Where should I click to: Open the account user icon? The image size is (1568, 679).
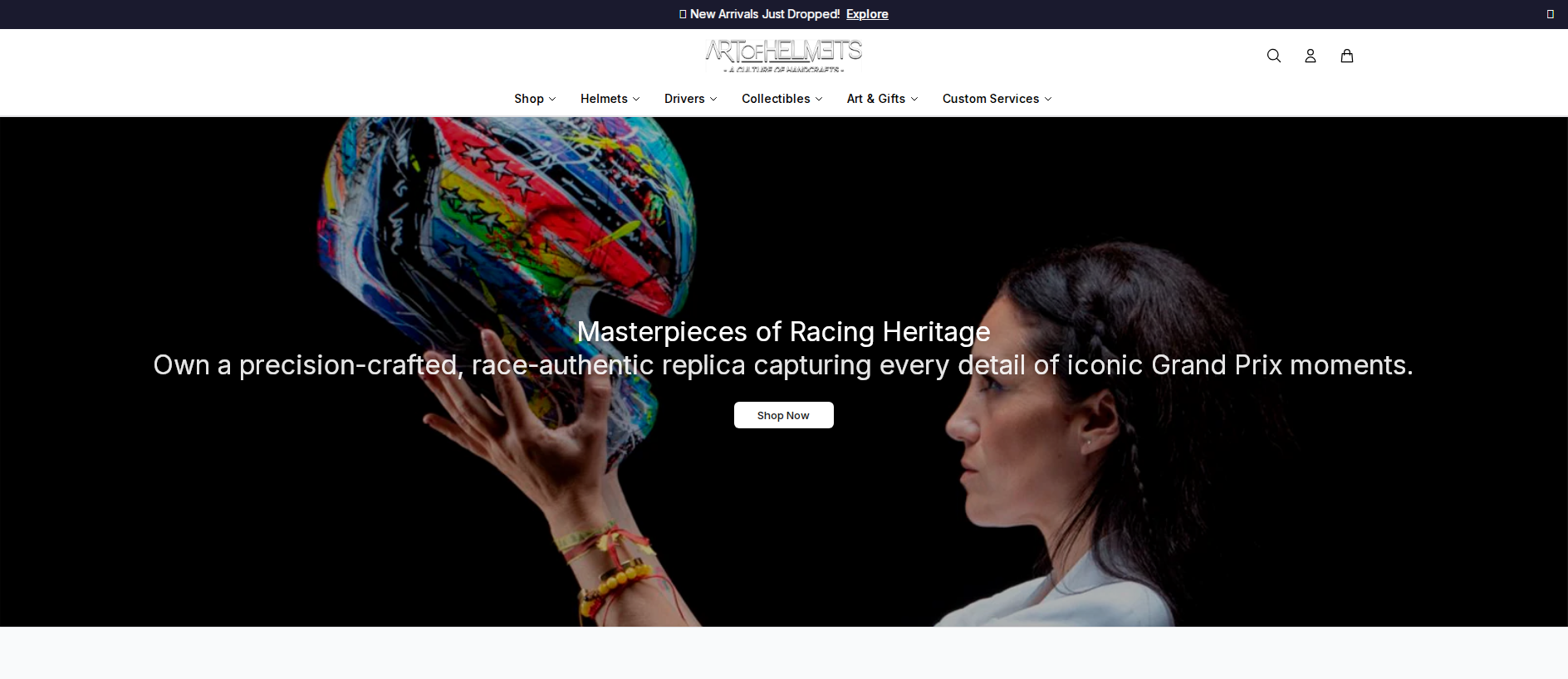(1311, 56)
